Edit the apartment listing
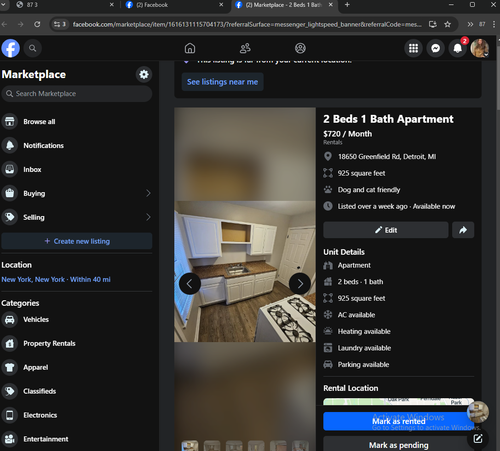The height and width of the screenshot is (451, 500). pos(386,230)
